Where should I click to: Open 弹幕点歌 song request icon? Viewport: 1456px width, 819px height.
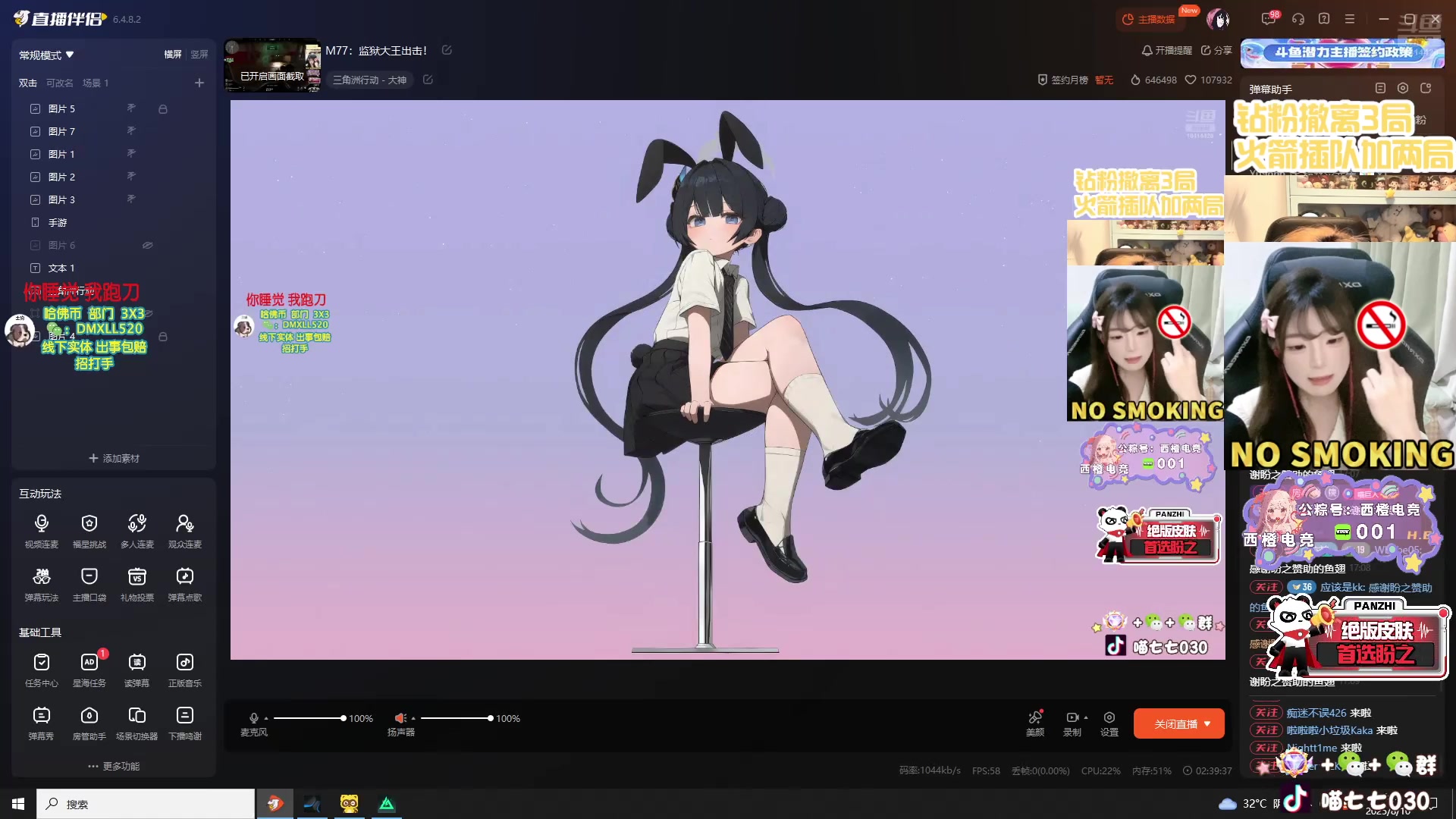pos(185,584)
